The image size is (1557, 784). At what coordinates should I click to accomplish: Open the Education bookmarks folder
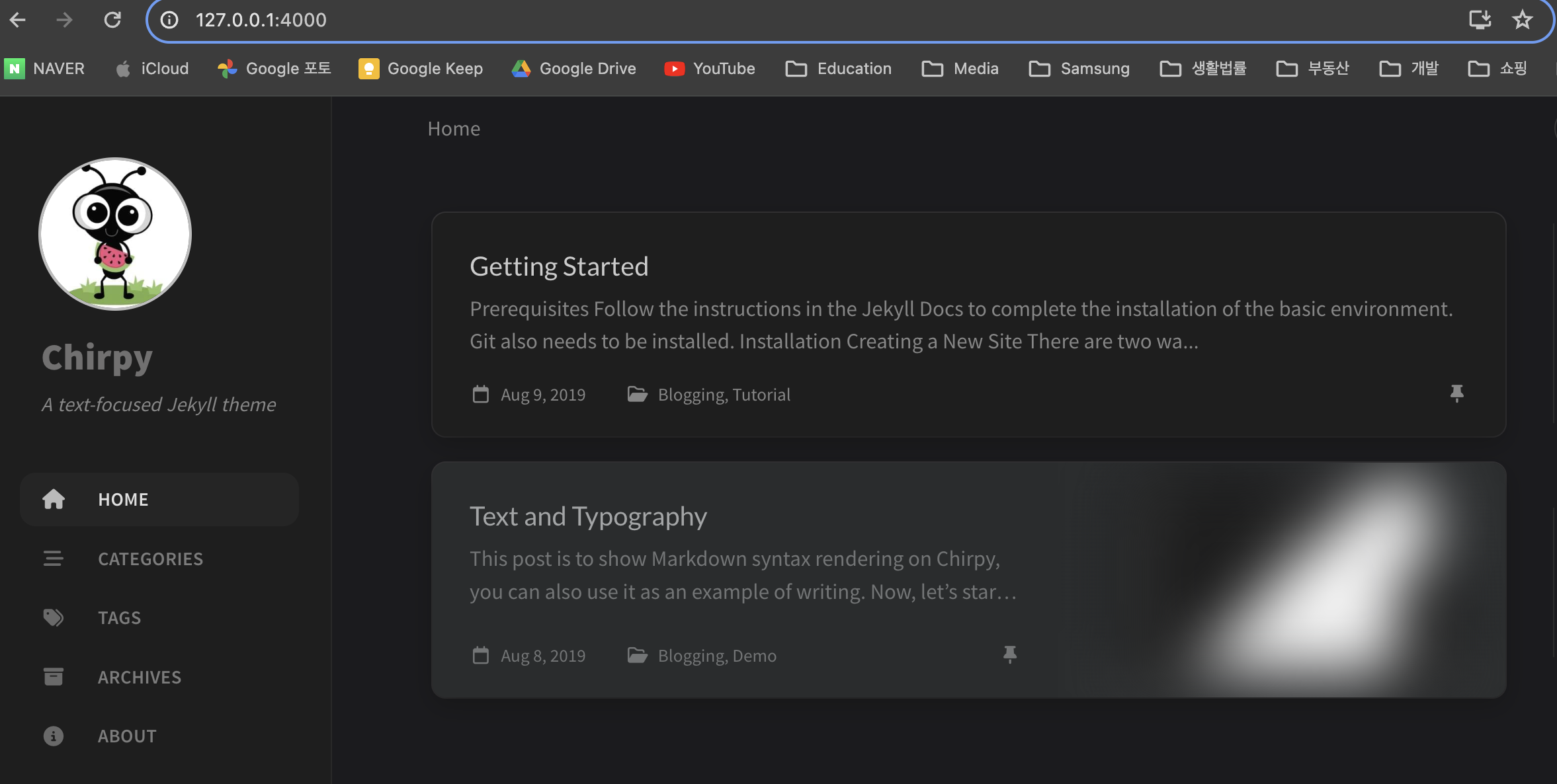[x=838, y=69]
